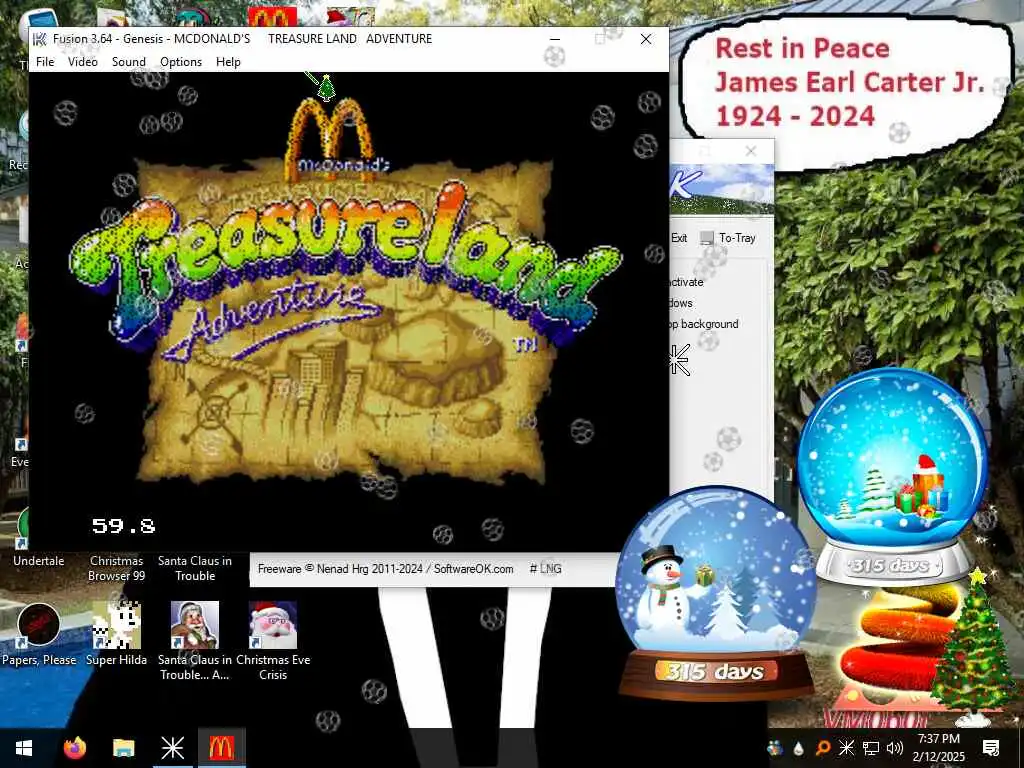Image resolution: width=1024 pixels, height=768 pixels.
Task: Open the volume control in tray
Action: [x=895, y=748]
